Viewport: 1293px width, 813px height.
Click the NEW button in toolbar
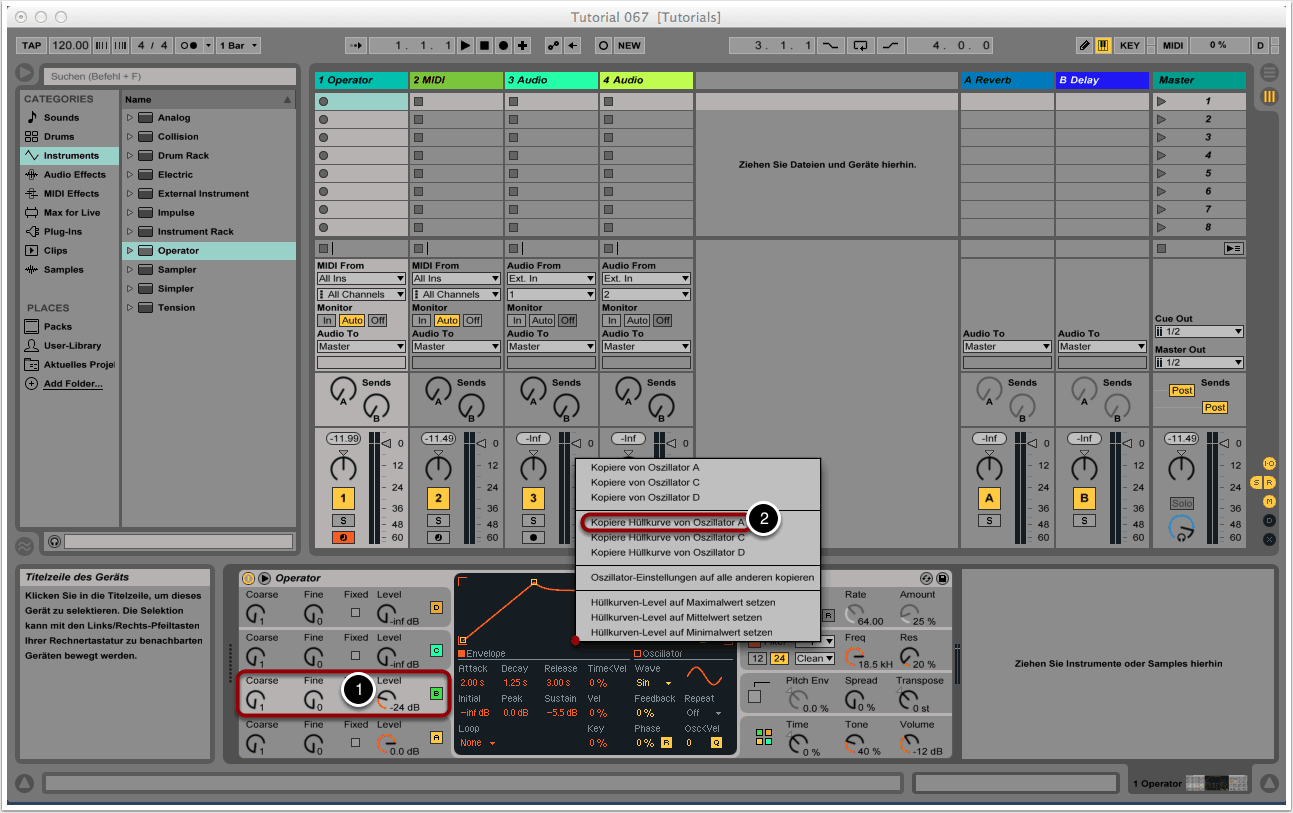point(629,45)
